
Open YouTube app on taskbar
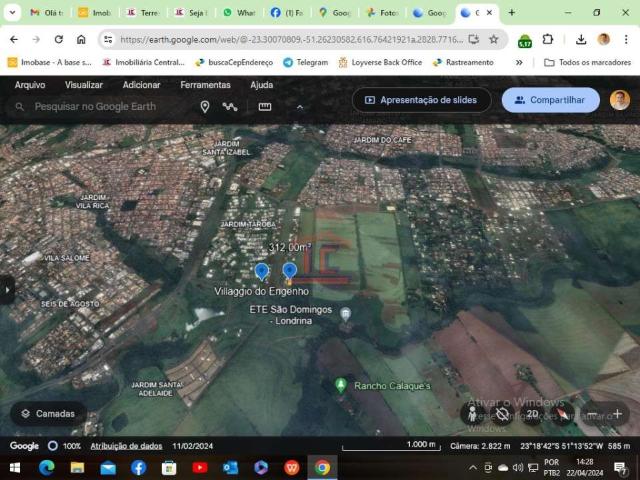200,468
